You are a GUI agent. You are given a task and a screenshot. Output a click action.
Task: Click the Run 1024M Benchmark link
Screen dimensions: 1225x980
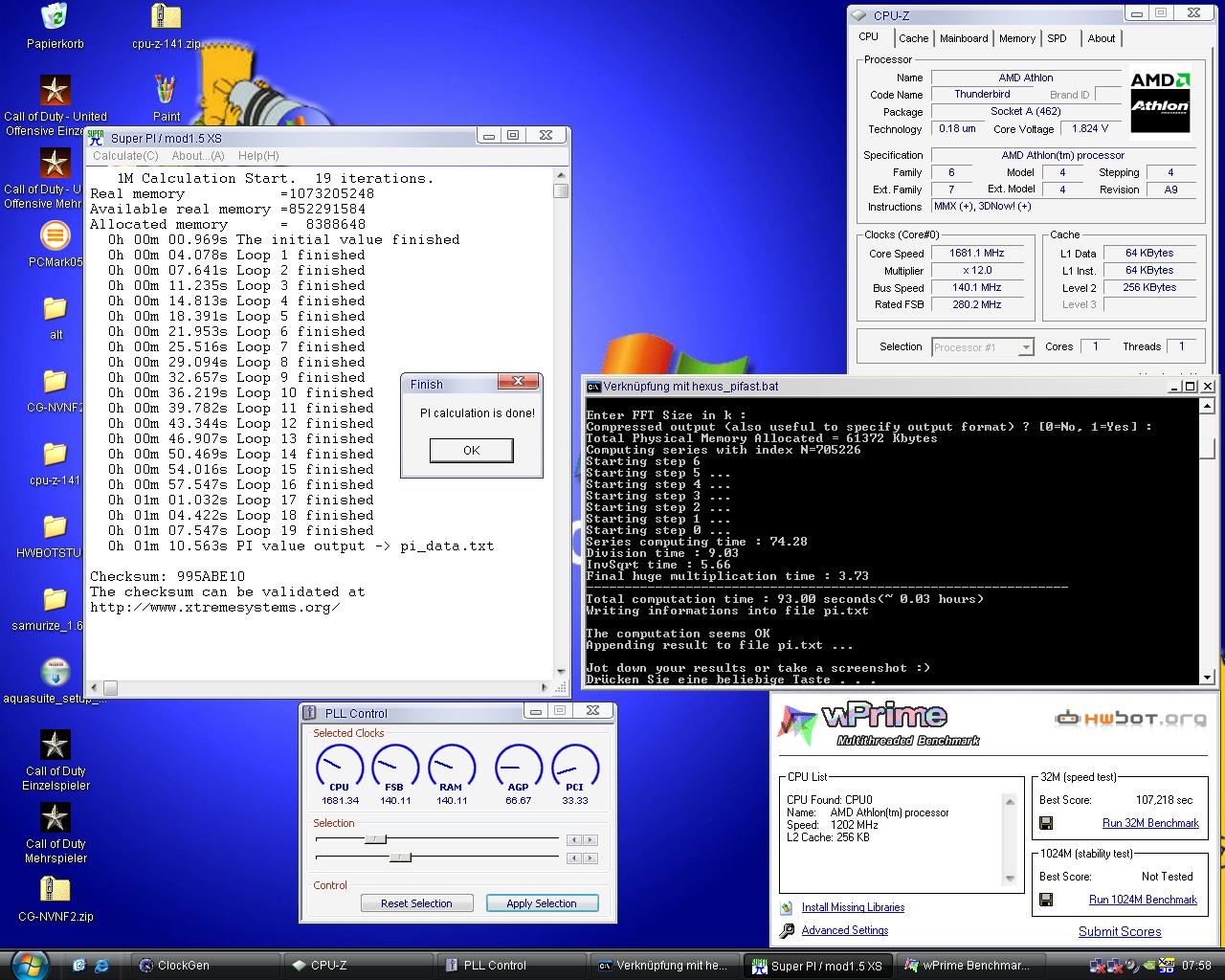pos(1143,900)
